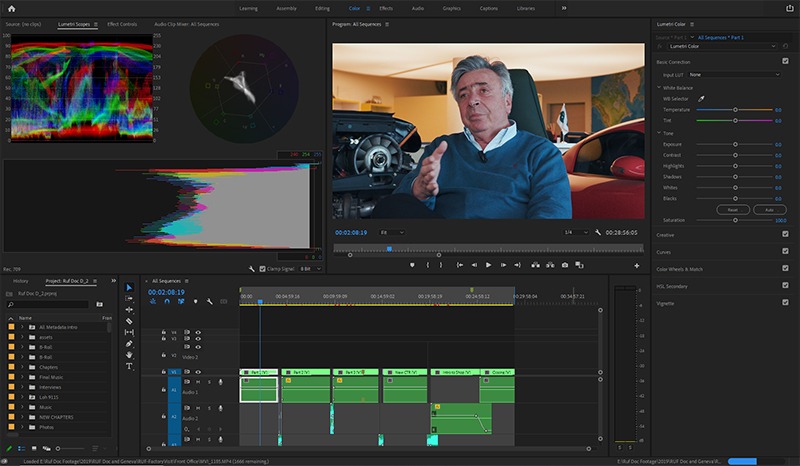Toggle Creative section checkbox

785,234
